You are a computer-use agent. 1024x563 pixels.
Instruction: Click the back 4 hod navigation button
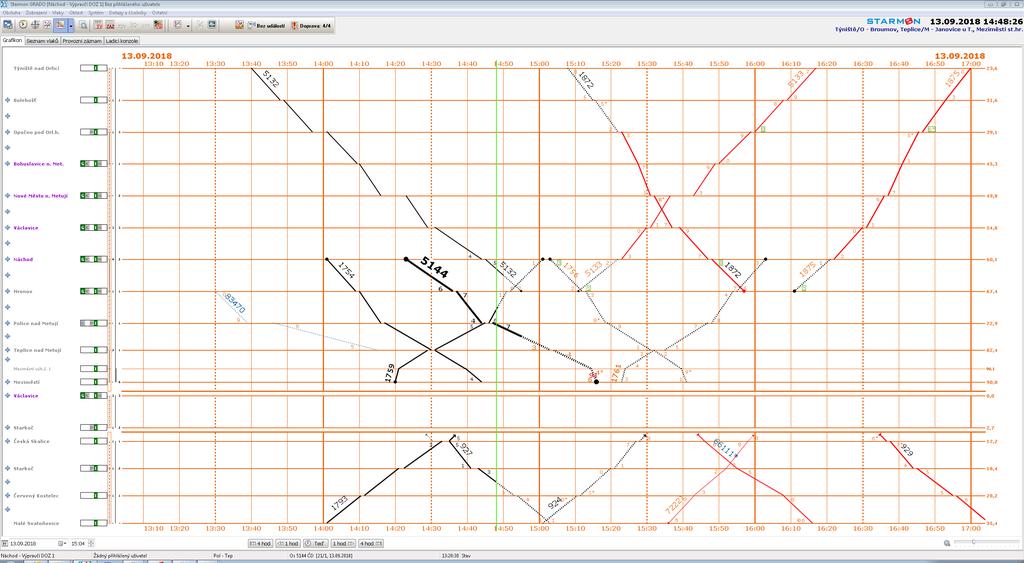(x=261, y=543)
